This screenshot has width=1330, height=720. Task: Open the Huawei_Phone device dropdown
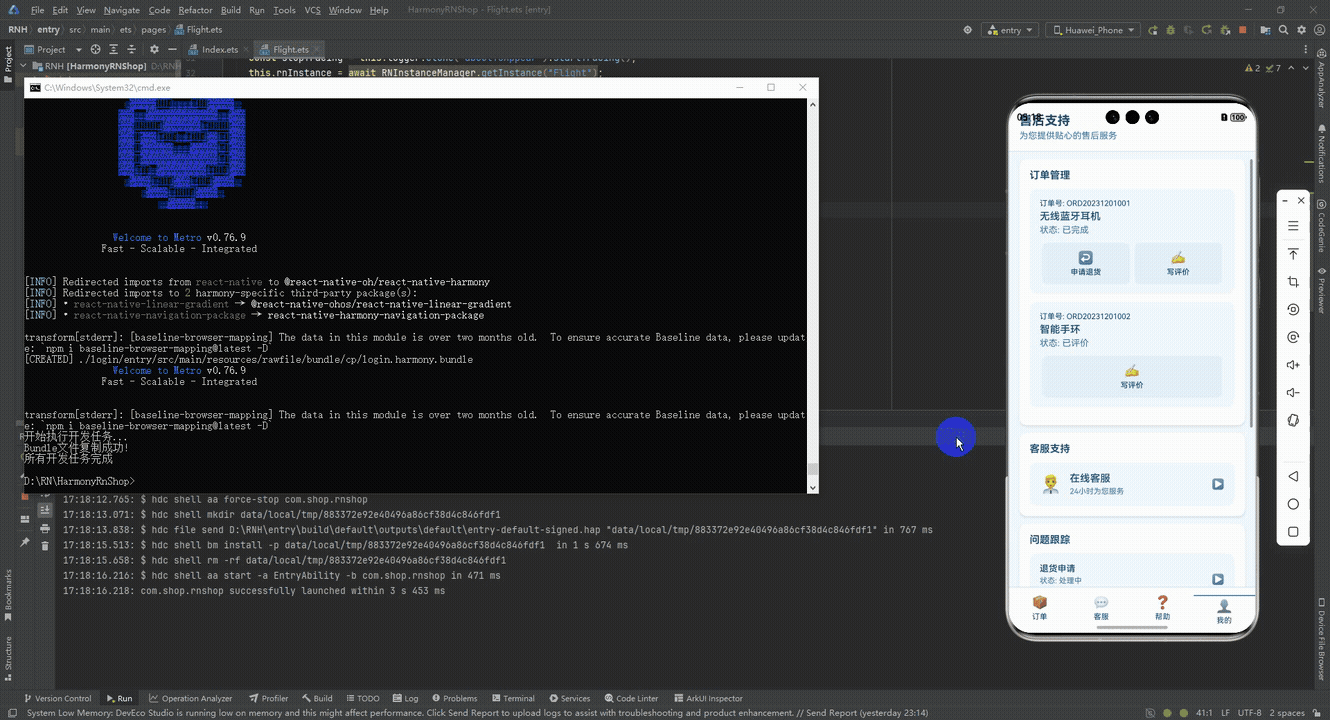tap(1093, 30)
